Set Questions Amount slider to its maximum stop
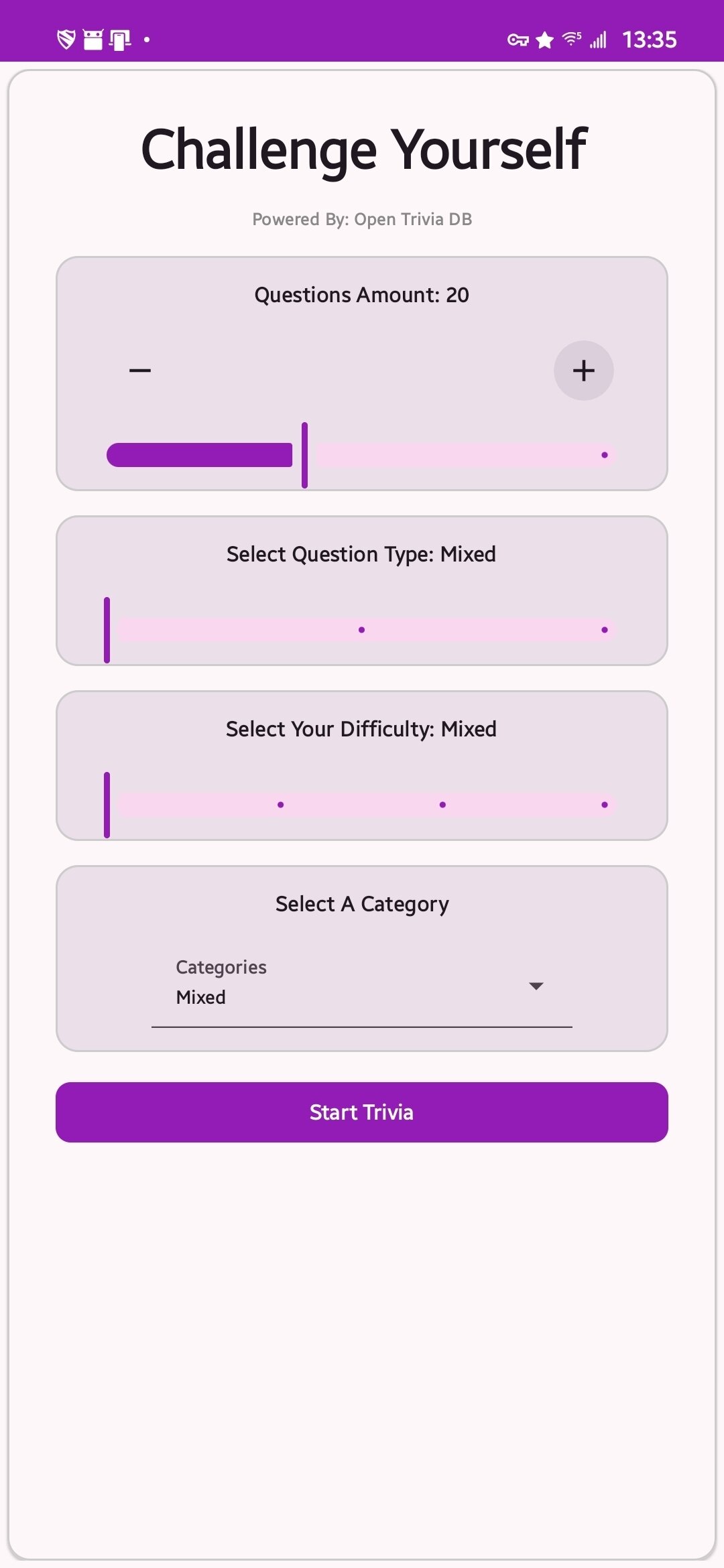The image size is (724, 1568). 605,455
